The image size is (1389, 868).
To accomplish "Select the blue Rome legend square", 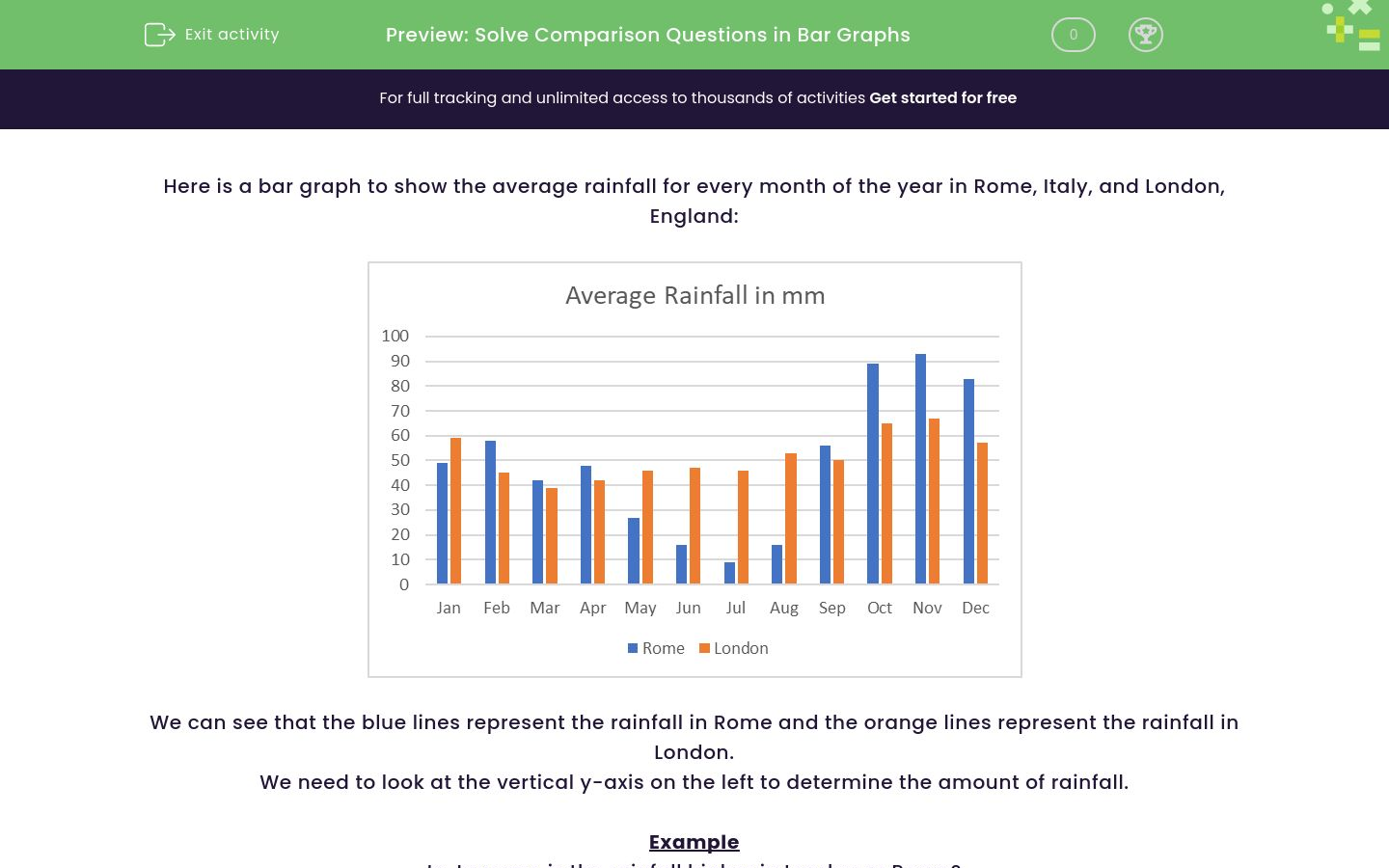I will [x=632, y=647].
